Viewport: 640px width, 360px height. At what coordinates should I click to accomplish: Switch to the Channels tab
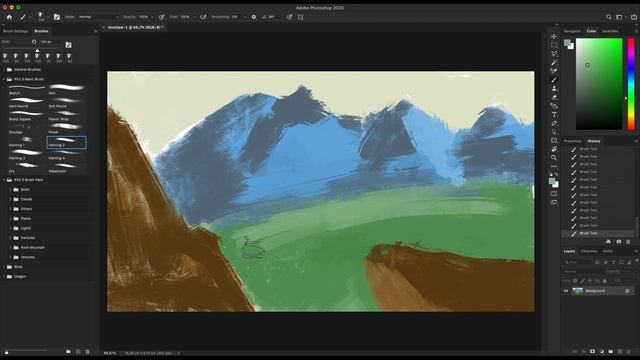(x=589, y=251)
